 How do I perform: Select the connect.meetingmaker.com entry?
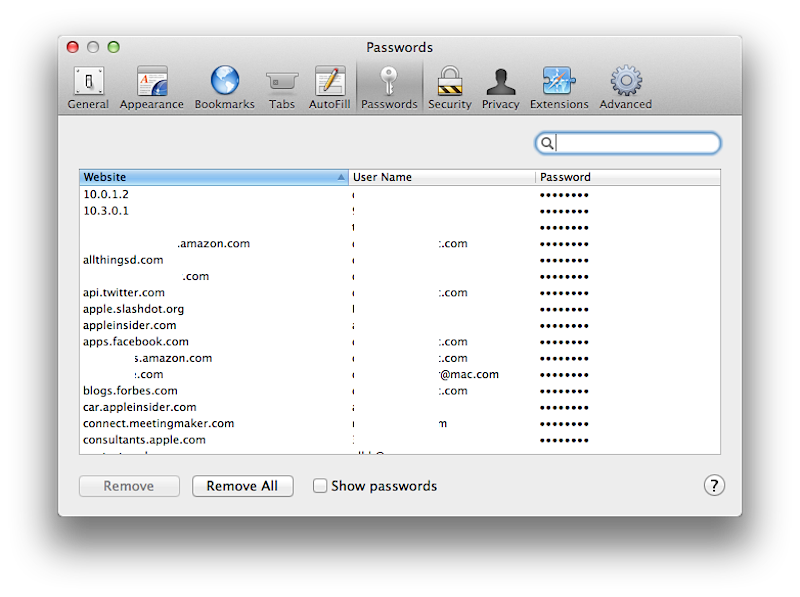point(399,423)
